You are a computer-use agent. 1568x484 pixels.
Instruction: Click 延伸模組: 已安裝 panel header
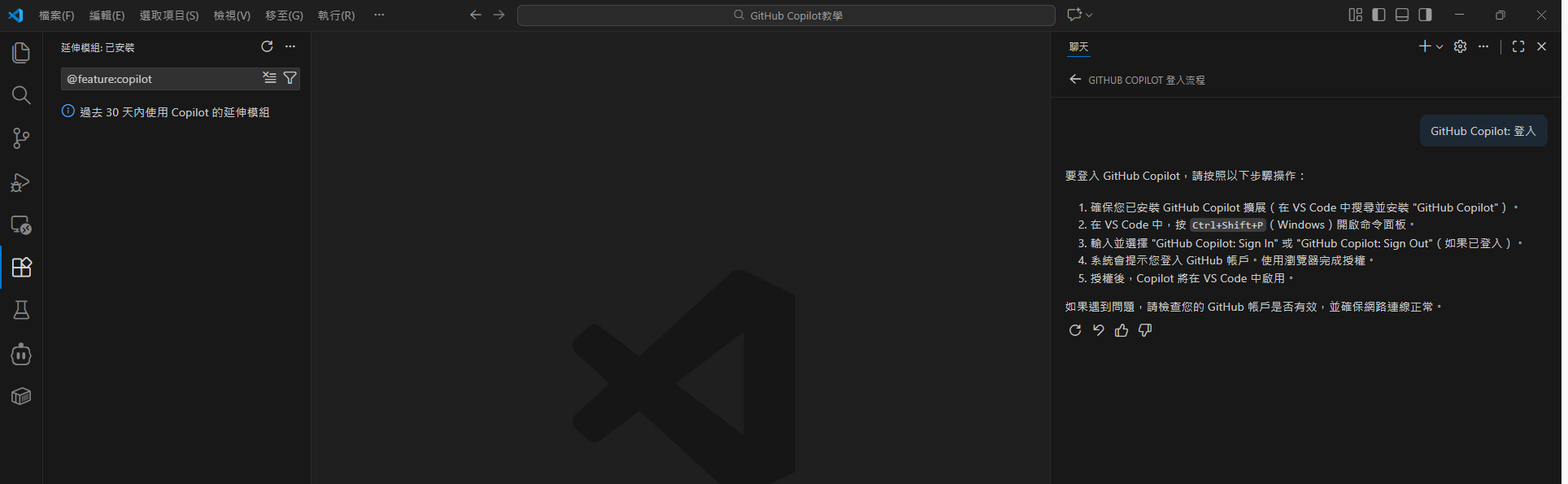pos(98,47)
